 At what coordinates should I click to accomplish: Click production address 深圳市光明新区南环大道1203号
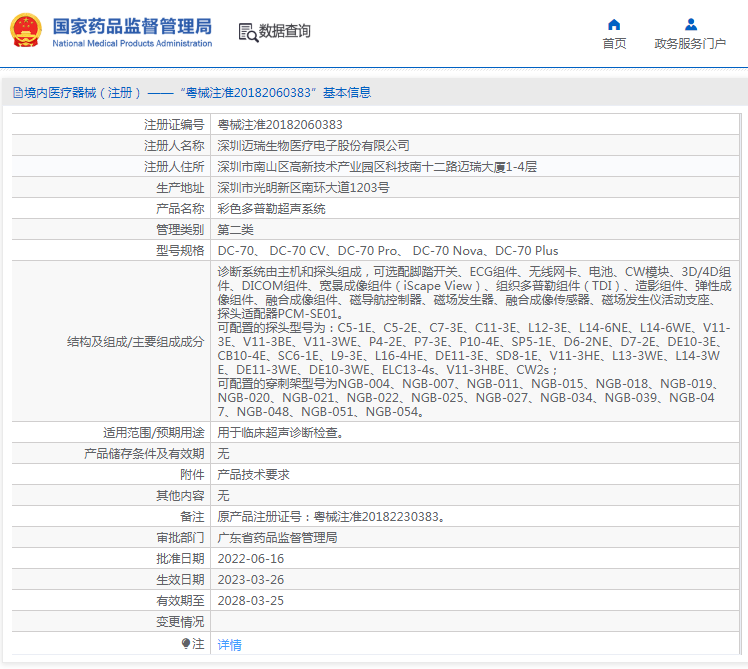[303, 188]
